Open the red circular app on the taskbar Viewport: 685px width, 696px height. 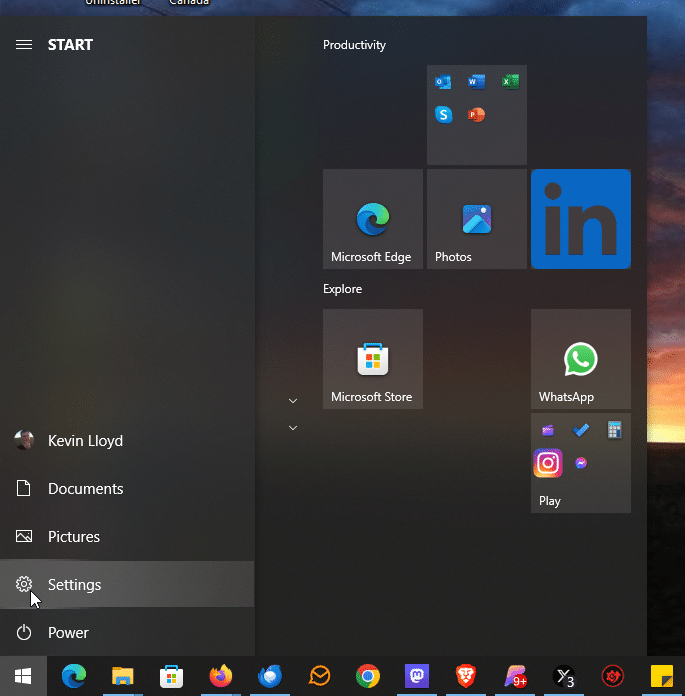[x=613, y=676]
